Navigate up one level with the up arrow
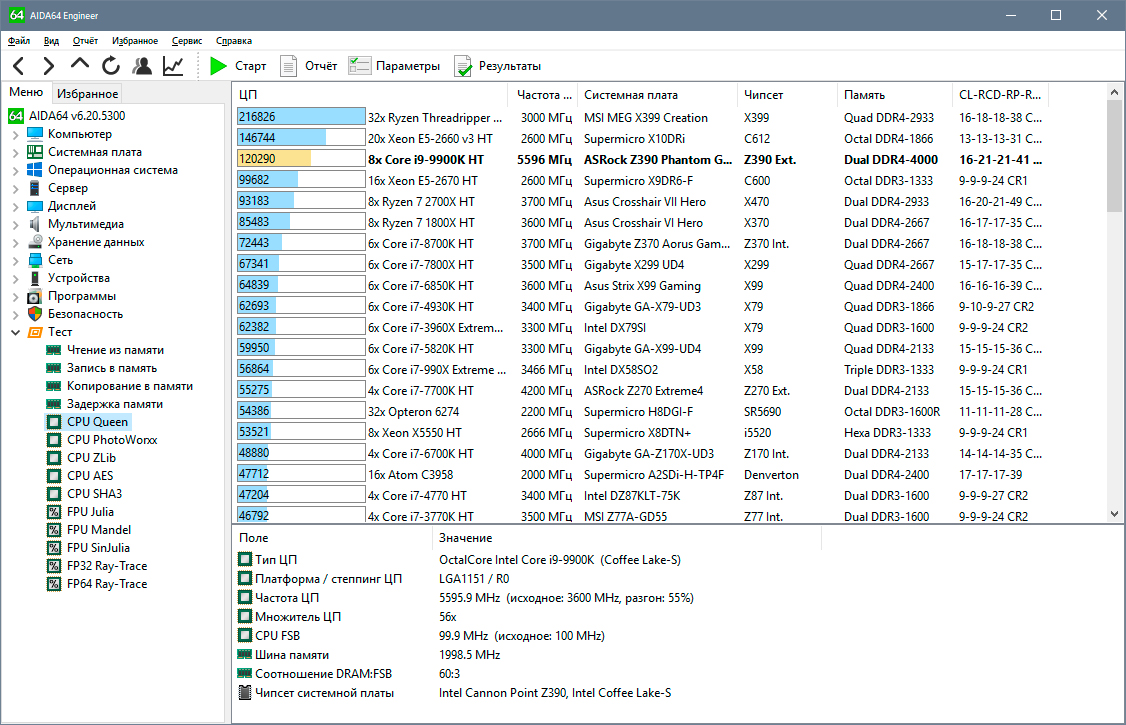 pyautogui.click(x=80, y=65)
